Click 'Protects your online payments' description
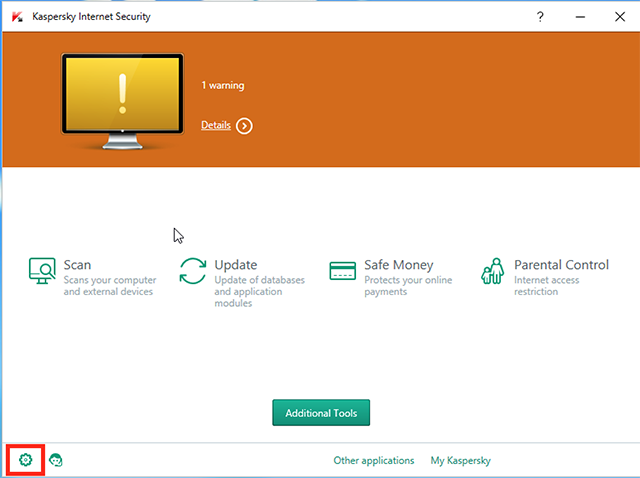 (x=408, y=286)
